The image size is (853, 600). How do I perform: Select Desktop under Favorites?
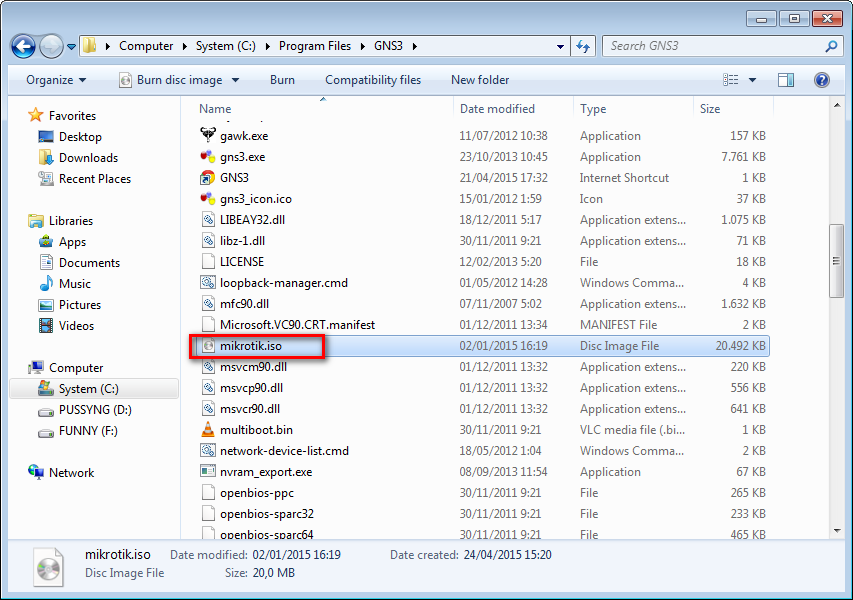(x=80, y=137)
